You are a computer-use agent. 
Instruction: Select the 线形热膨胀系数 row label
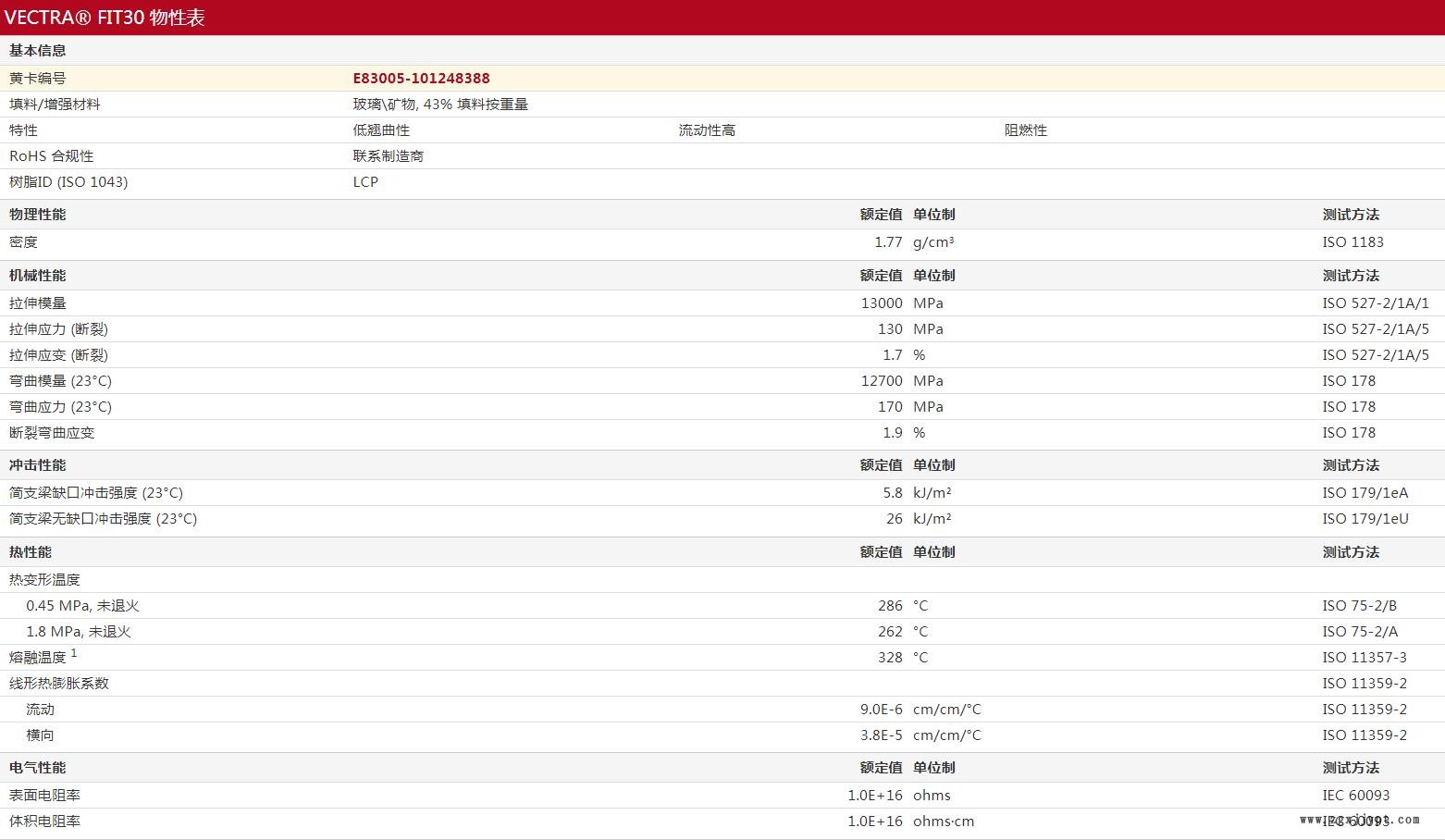(59, 684)
